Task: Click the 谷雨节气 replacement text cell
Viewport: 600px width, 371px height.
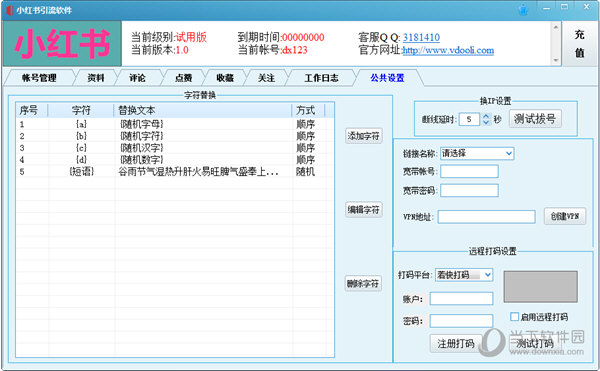Action: [198, 172]
